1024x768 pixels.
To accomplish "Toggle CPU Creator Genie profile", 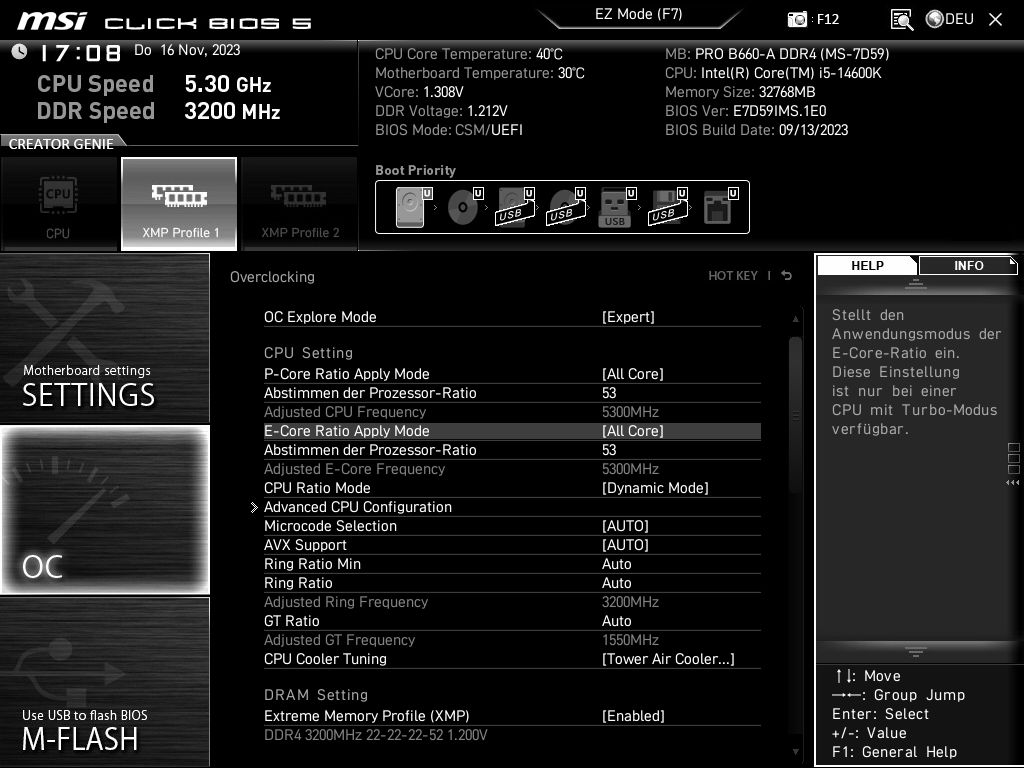I will click(59, 204).
